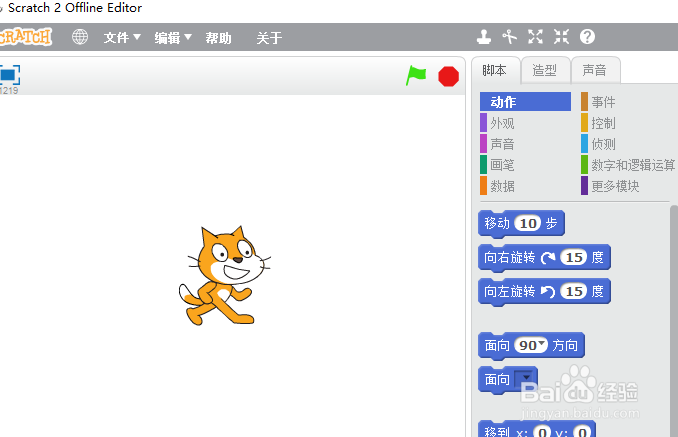
Task: Click the blocks palette vertical scrollbar
Action: 674,320
